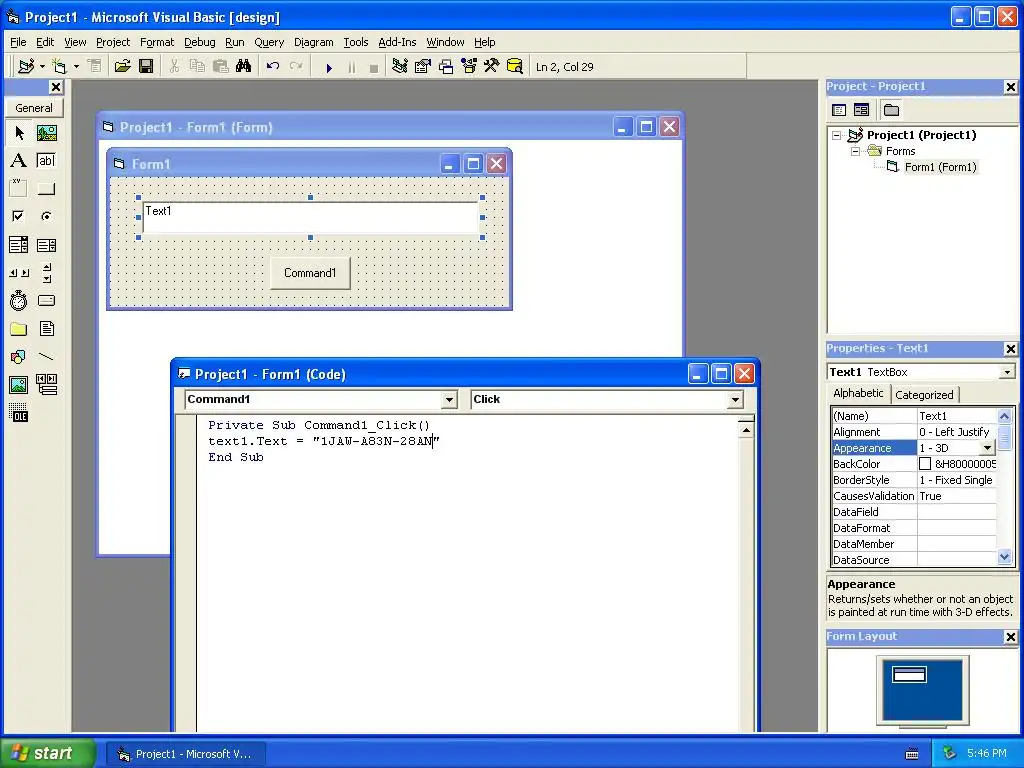Click the General toolbox tab button
Screen dimensions: 1024x768
[34, 108]
